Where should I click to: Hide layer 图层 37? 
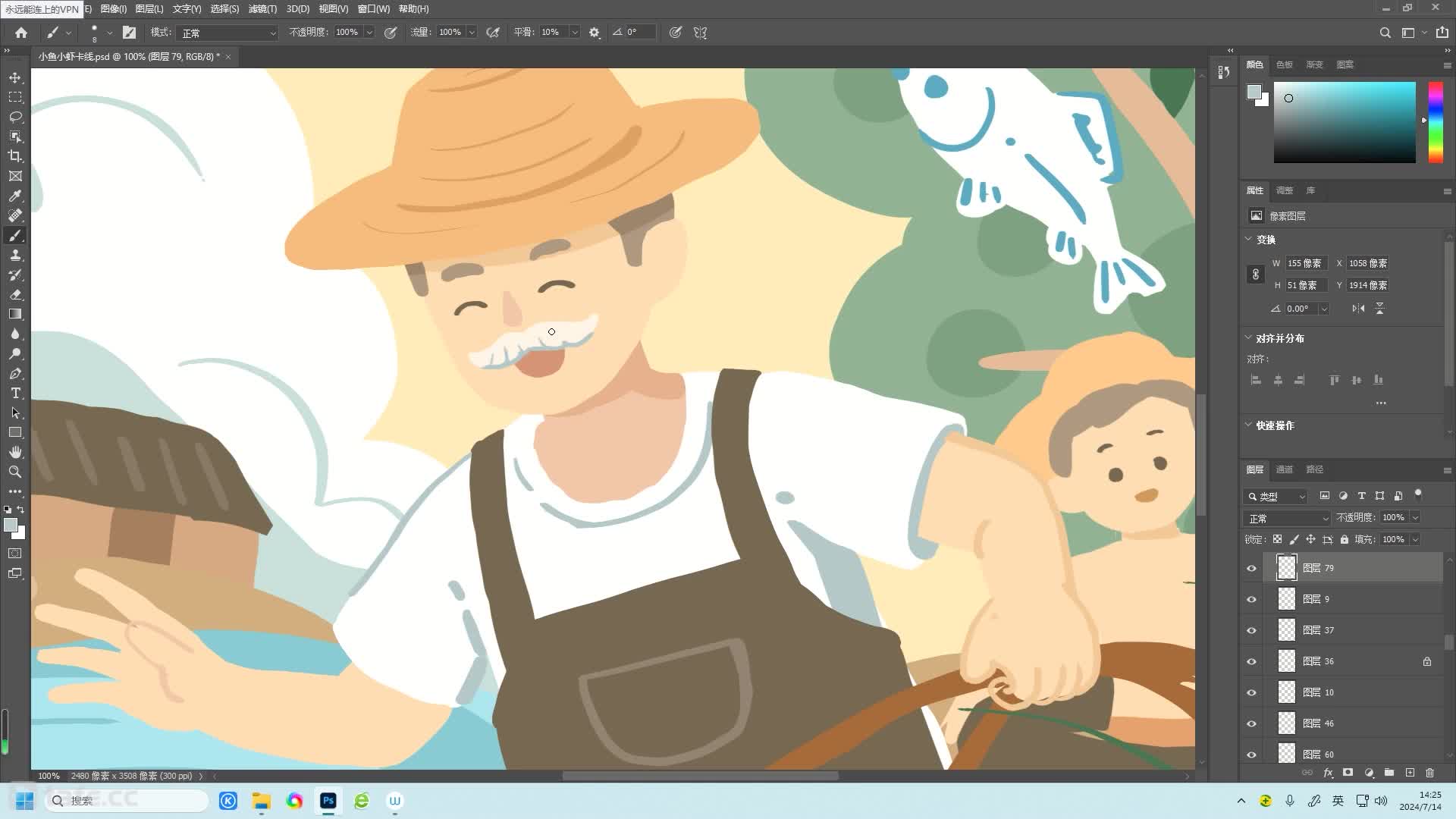tap(1251, 630)
